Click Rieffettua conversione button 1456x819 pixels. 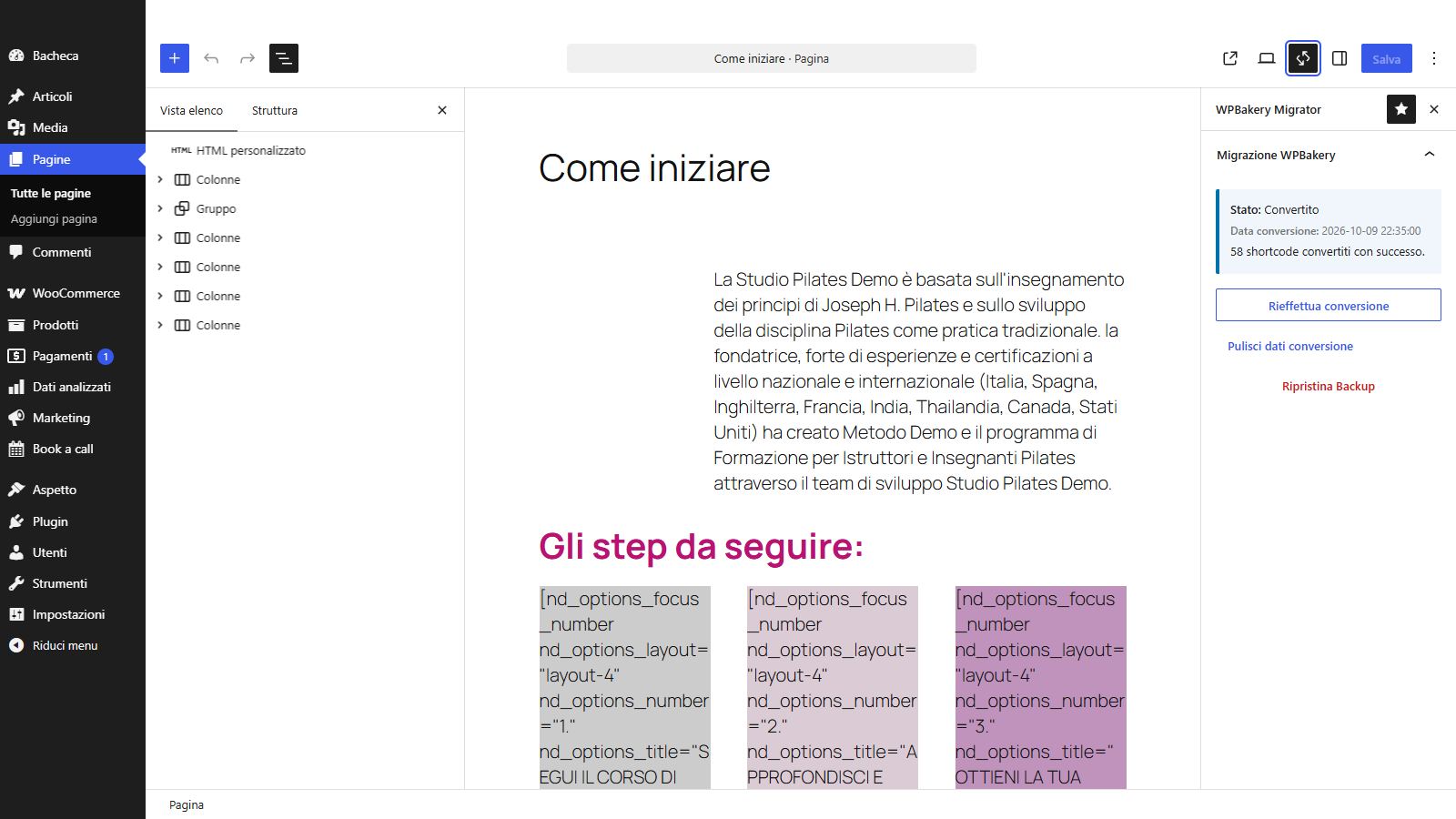tap(1329, 305)
